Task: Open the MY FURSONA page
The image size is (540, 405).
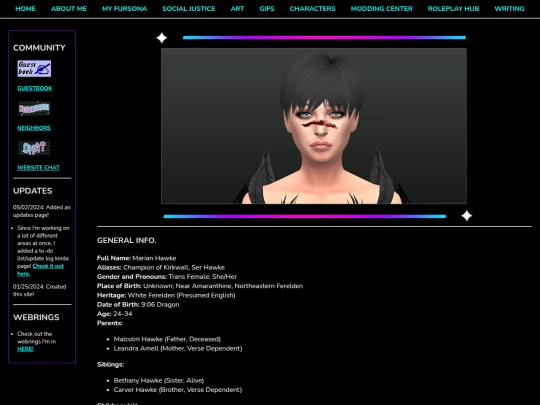Action: pos(124,9)
